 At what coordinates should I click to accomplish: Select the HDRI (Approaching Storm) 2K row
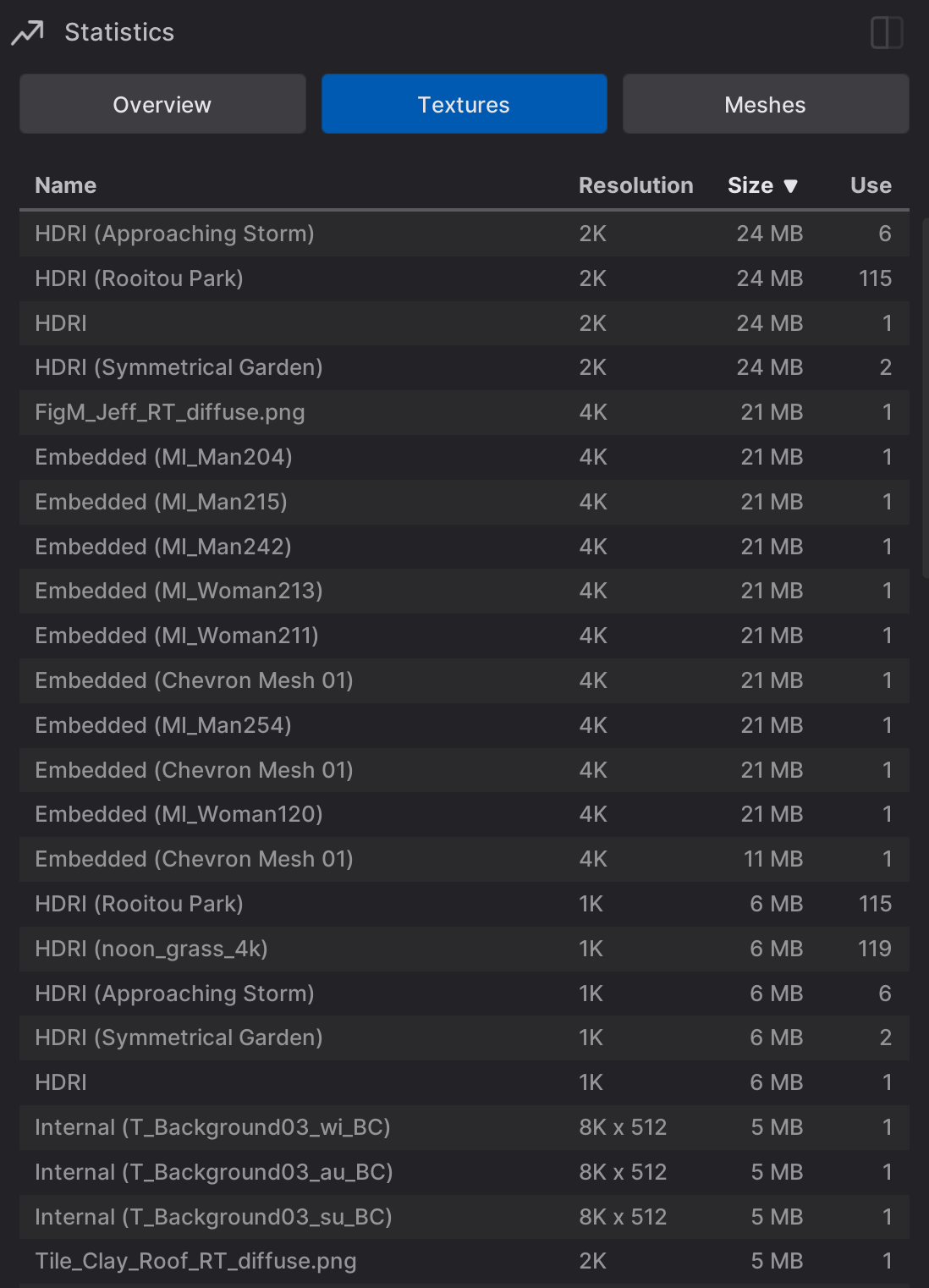174,234
